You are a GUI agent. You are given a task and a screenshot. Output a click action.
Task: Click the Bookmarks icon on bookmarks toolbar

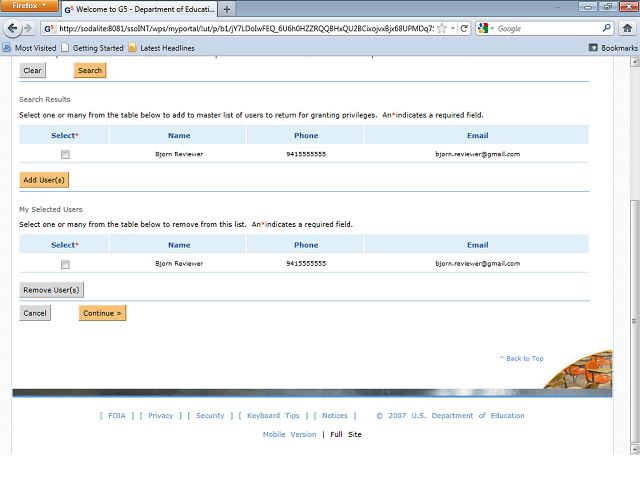point(593,48)
